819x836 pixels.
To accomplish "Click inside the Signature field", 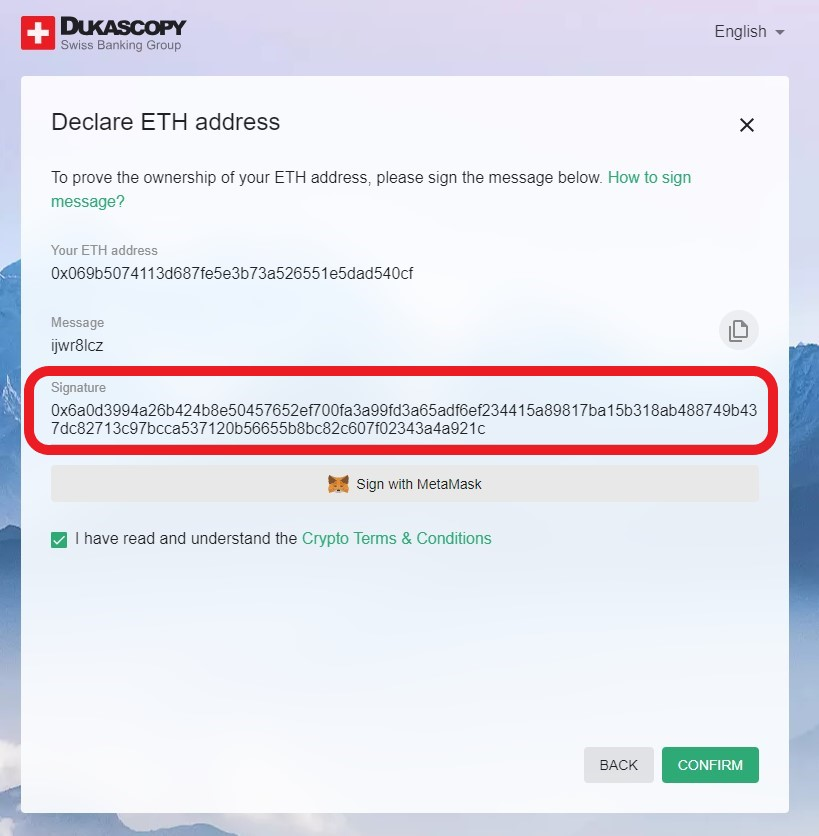I will [x=404, y=419].
